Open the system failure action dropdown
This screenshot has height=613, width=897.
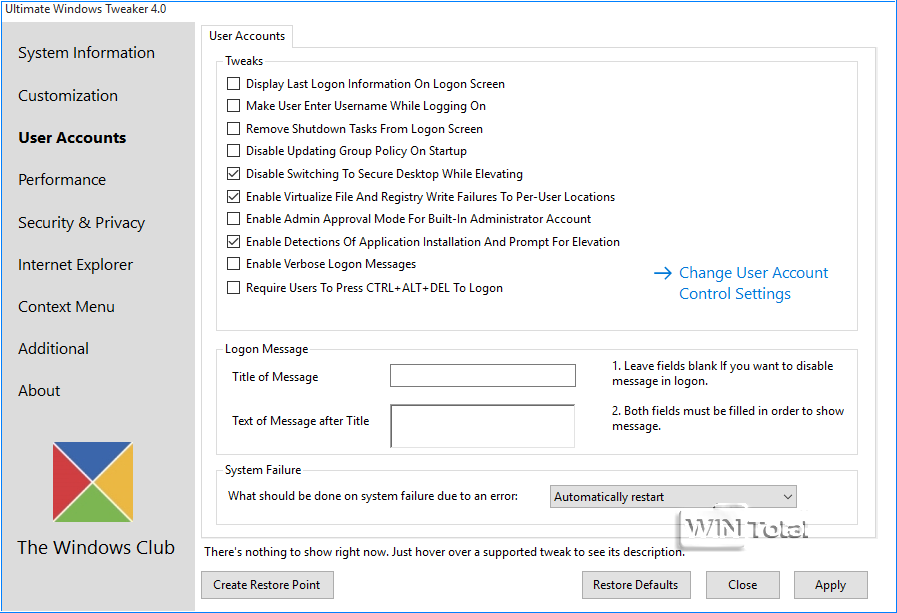click(673, 497)
